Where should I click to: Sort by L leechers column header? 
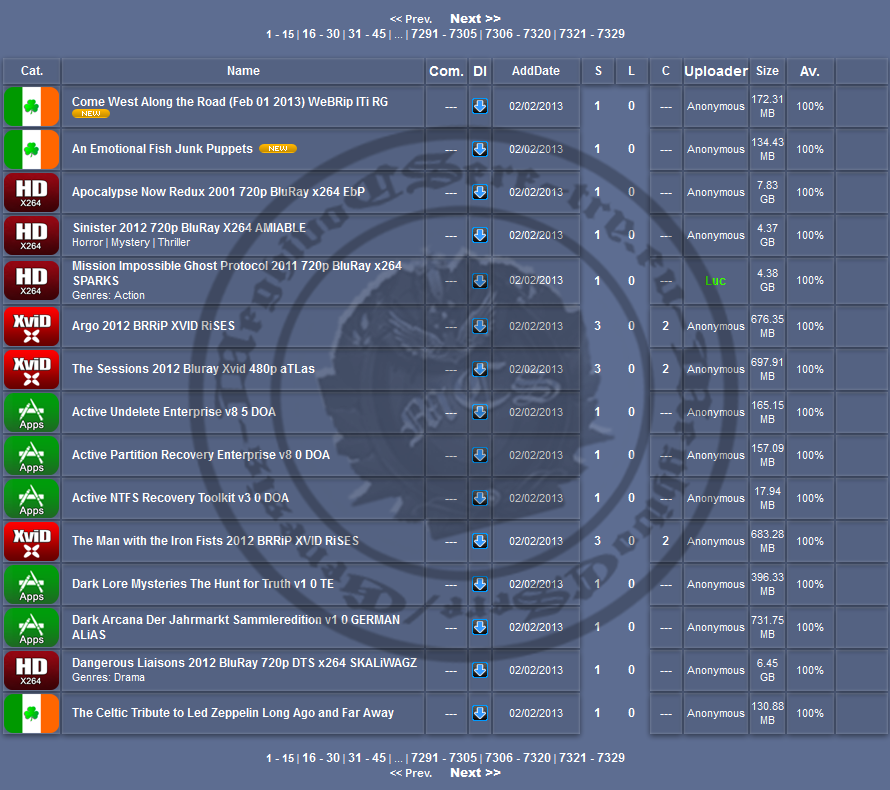pos(631,71)
